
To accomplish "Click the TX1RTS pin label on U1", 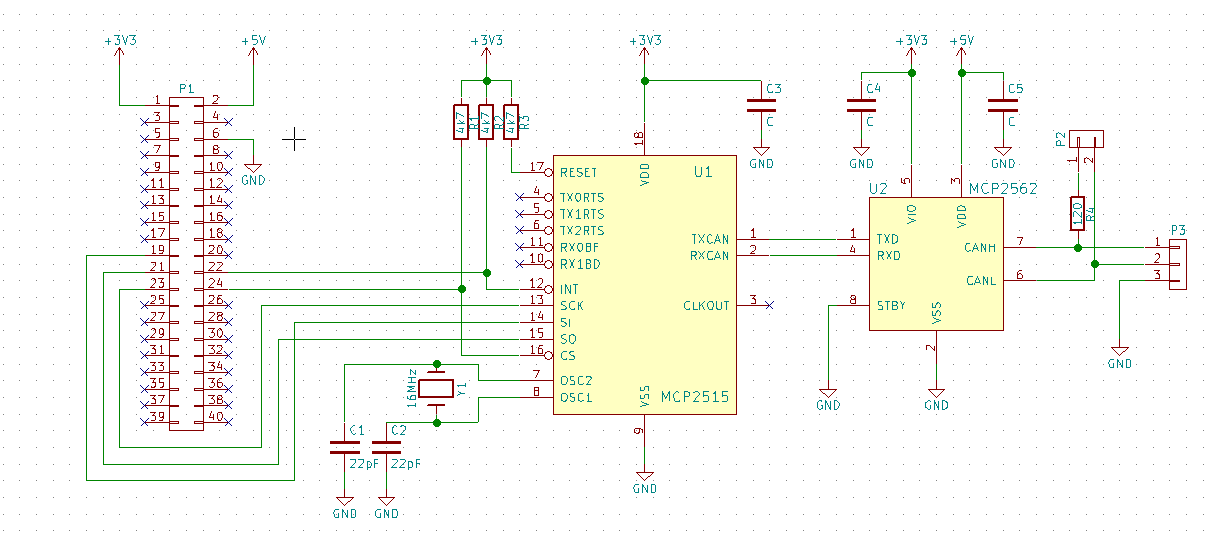I will tap(582, 214).
